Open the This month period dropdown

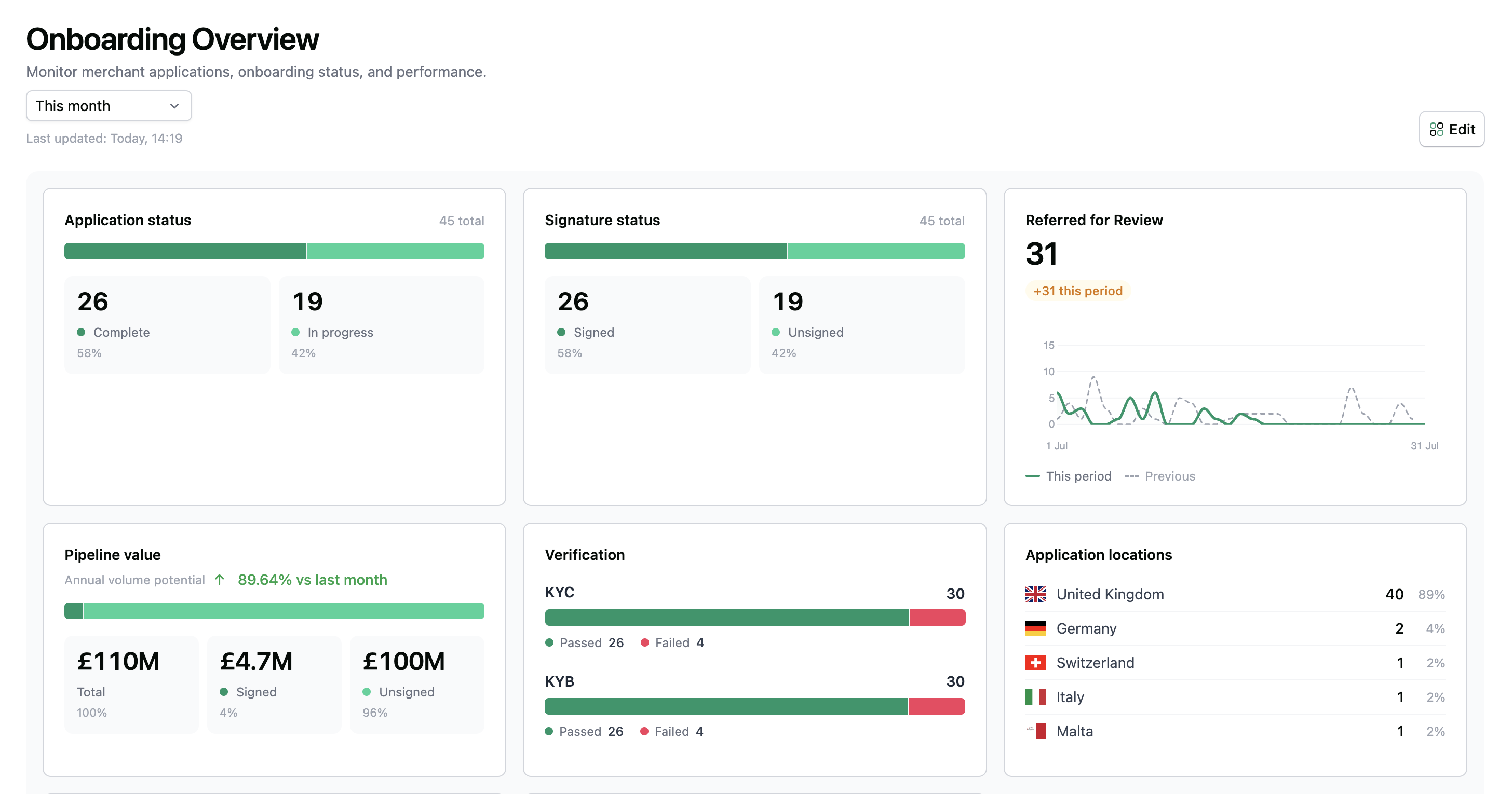click(x=109, y=106)
